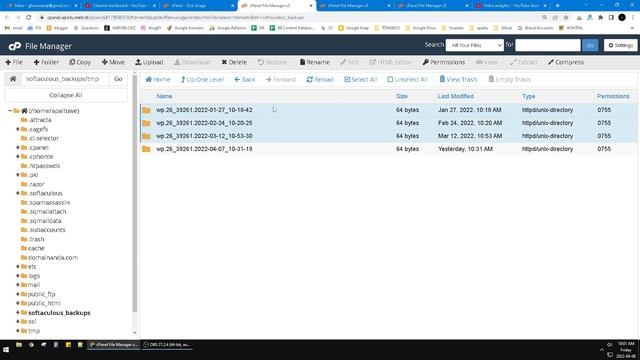Select the mail tree folder
The height and width of the screenshot is (360, 640).
click(33, 285)
